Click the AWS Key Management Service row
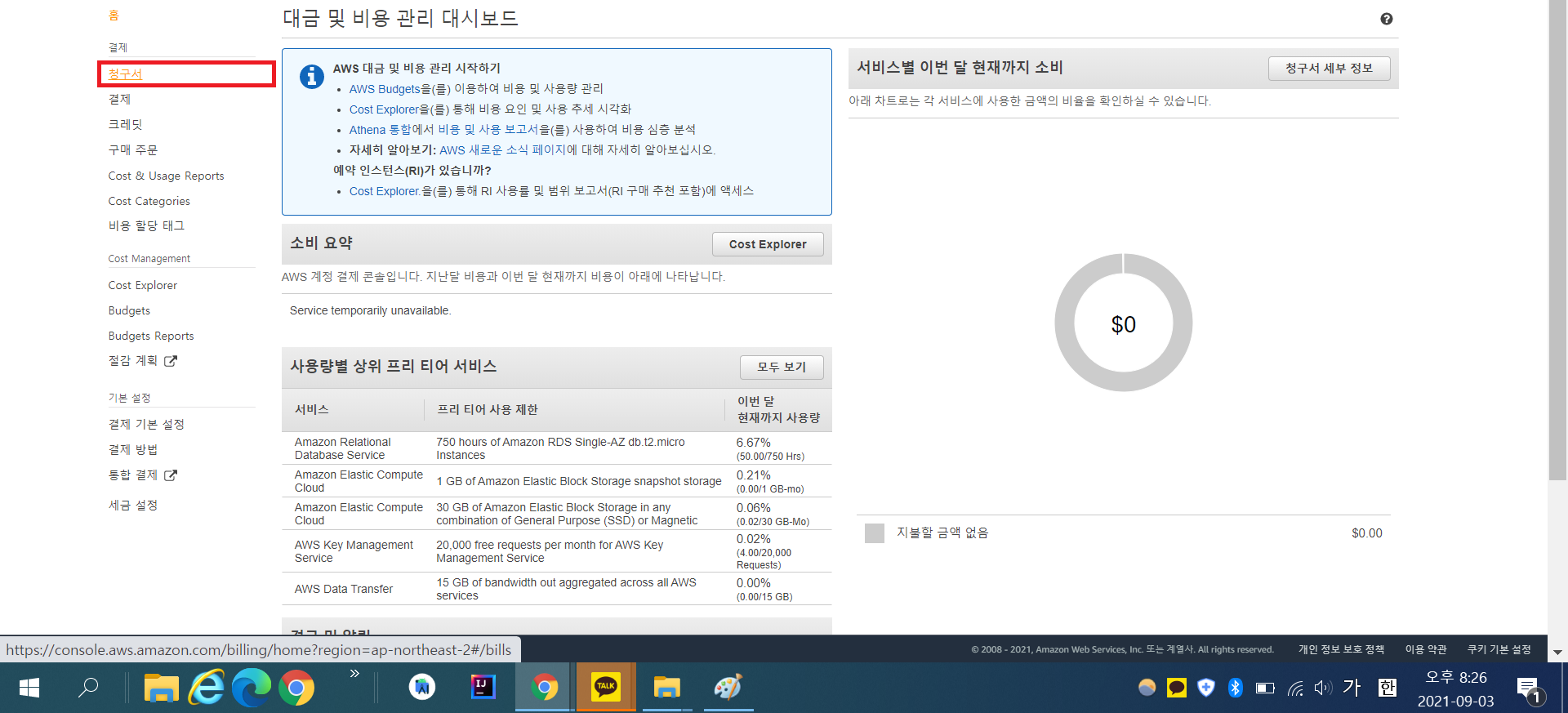Image resolution: width=1568 pixels, height=713 pixels. [x=556, y=551]
